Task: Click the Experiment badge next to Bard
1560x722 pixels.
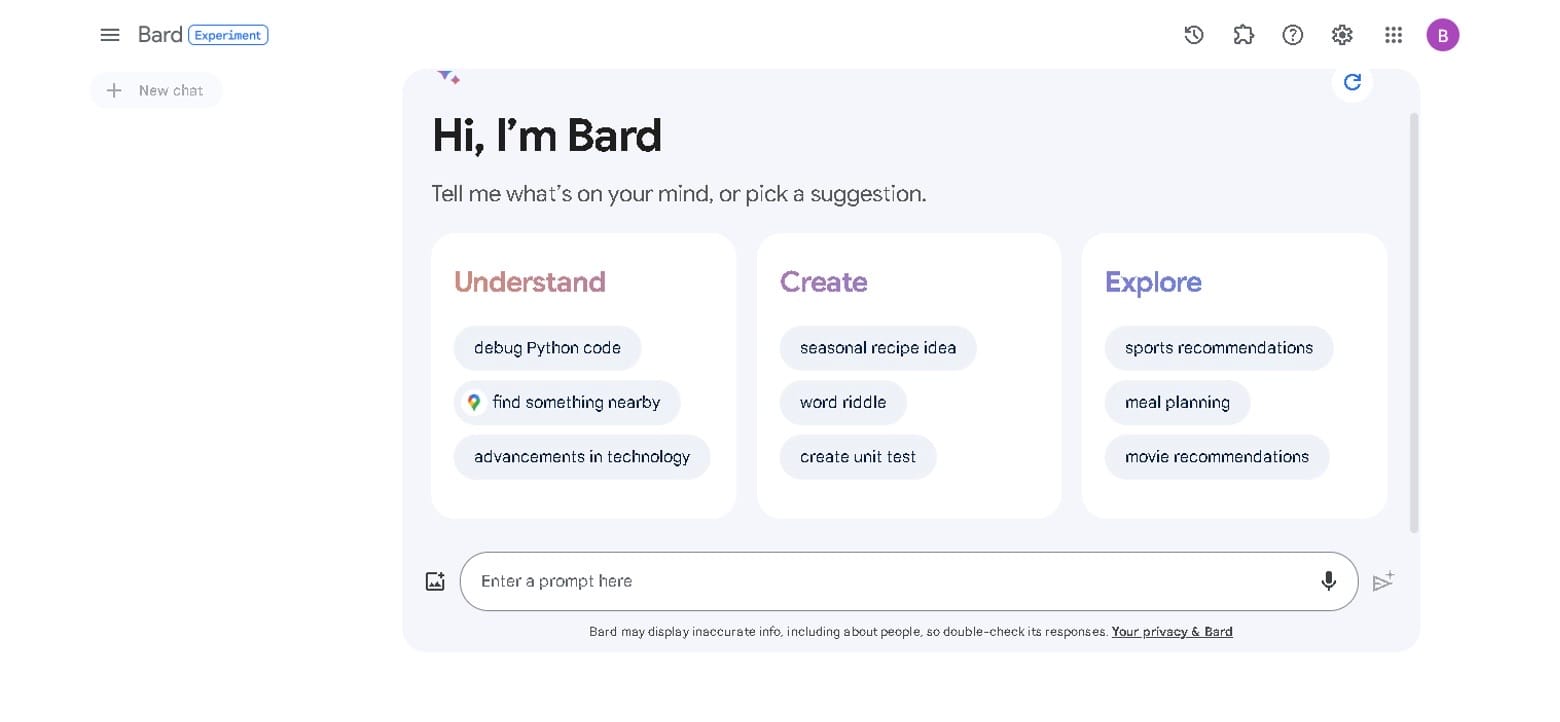Action: pos(228,34)
